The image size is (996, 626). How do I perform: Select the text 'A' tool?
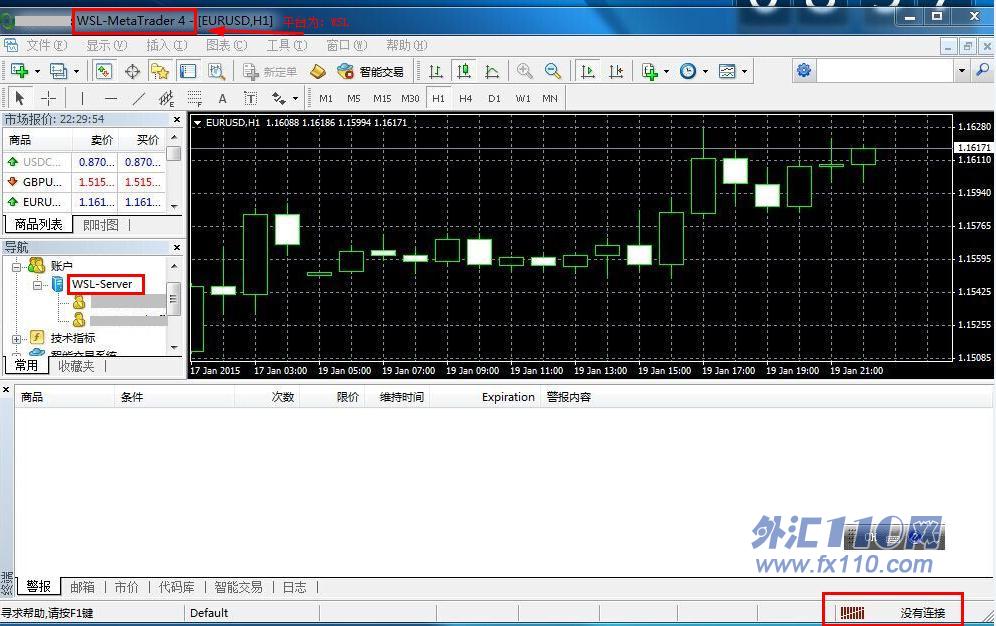(222, 98)
